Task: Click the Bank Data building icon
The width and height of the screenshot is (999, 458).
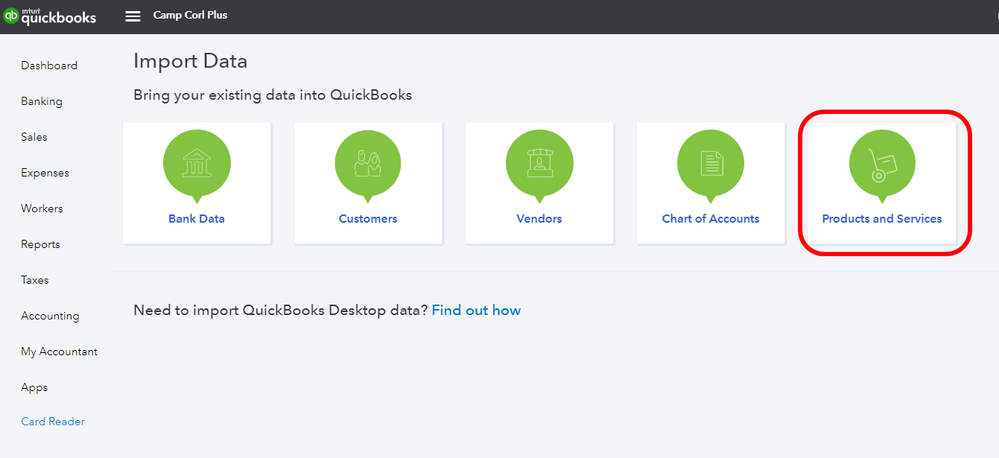Action: tap(197, 163)
